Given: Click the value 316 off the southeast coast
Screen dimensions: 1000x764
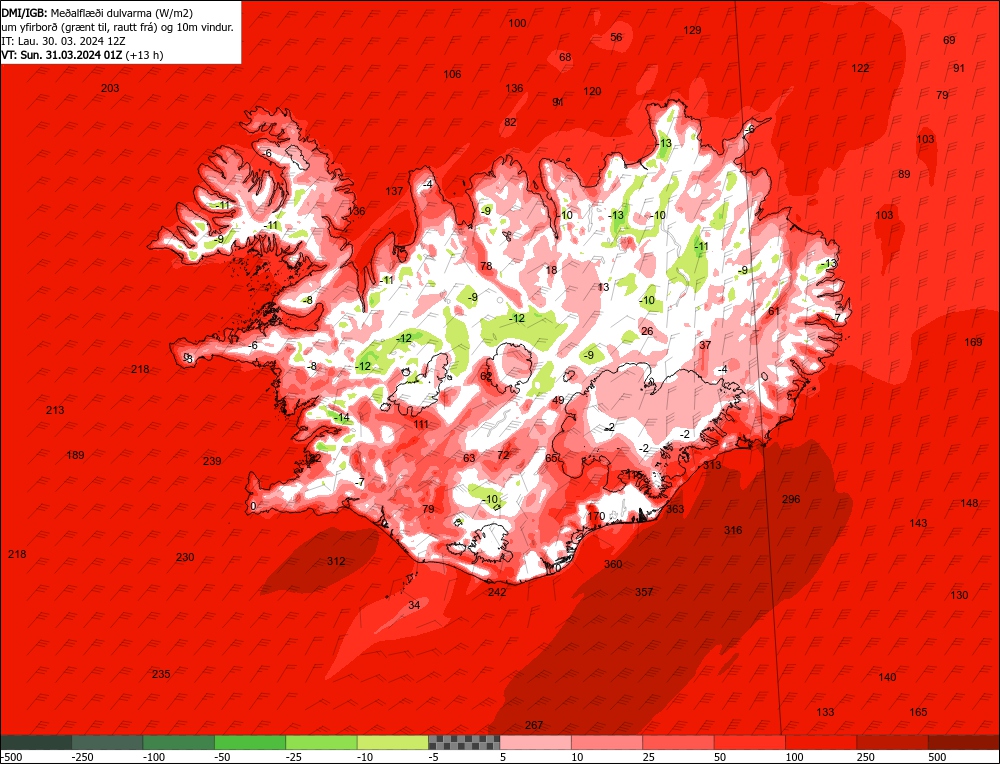Looking at the screenshot, I should (x=733, y=530).
